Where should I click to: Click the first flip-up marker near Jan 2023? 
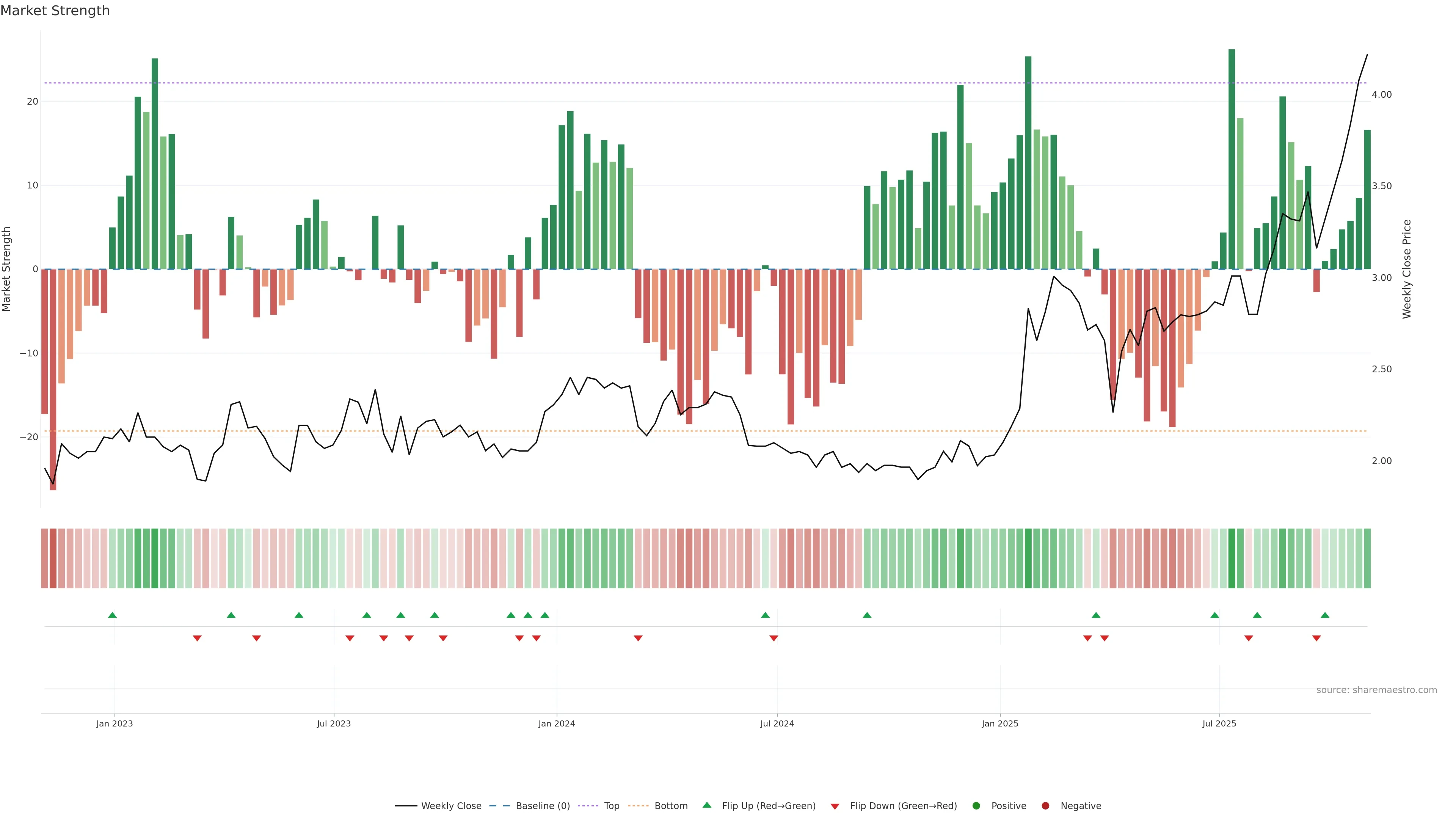[x=113, y=615]
